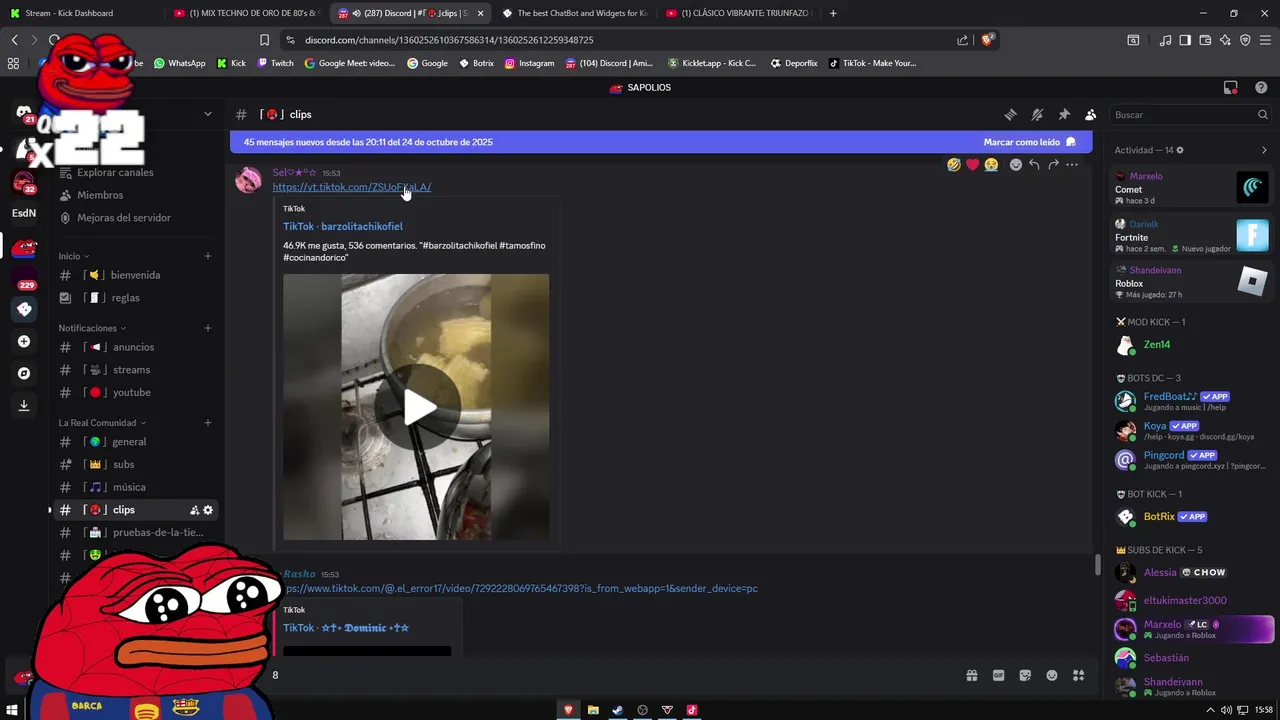Open the streams channel
This screenshot has height=720, width=1280.
(136, 370)
